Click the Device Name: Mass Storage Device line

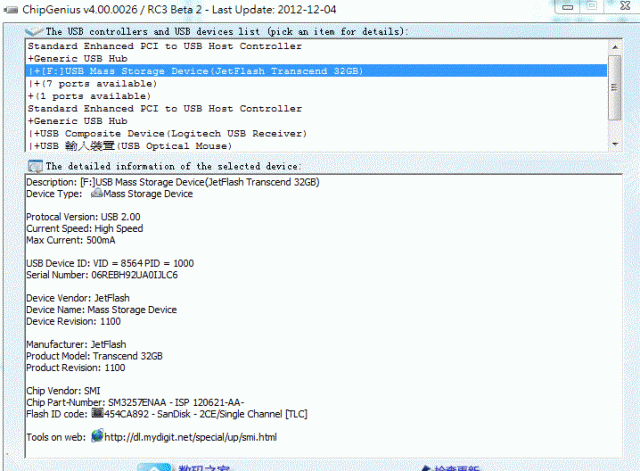[x=102, y=310]
